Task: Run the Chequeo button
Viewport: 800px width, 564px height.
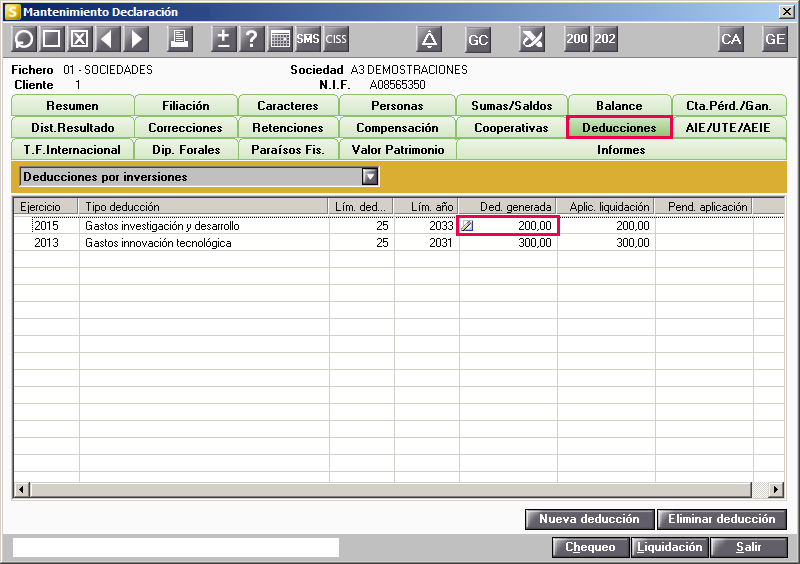Action: pyautogui.click(x=591, y=547)
